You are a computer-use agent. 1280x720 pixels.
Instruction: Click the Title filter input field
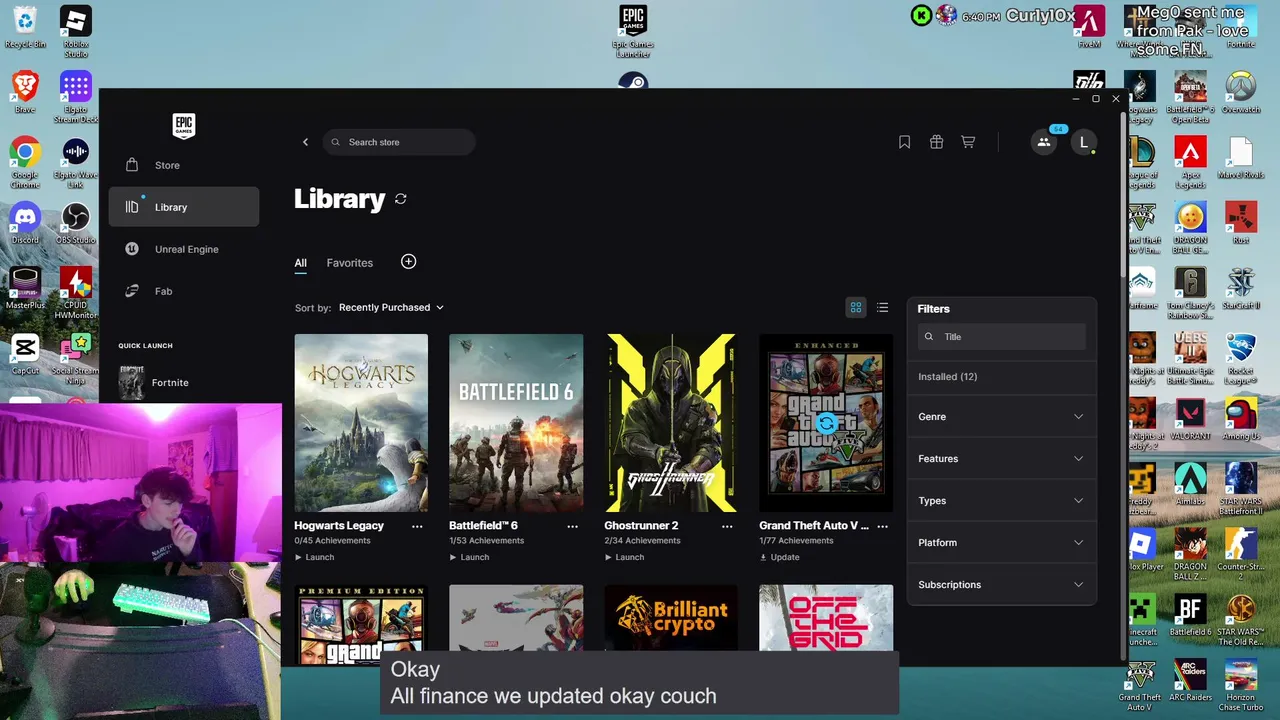pyautogui.click(x=1002, y=337)
